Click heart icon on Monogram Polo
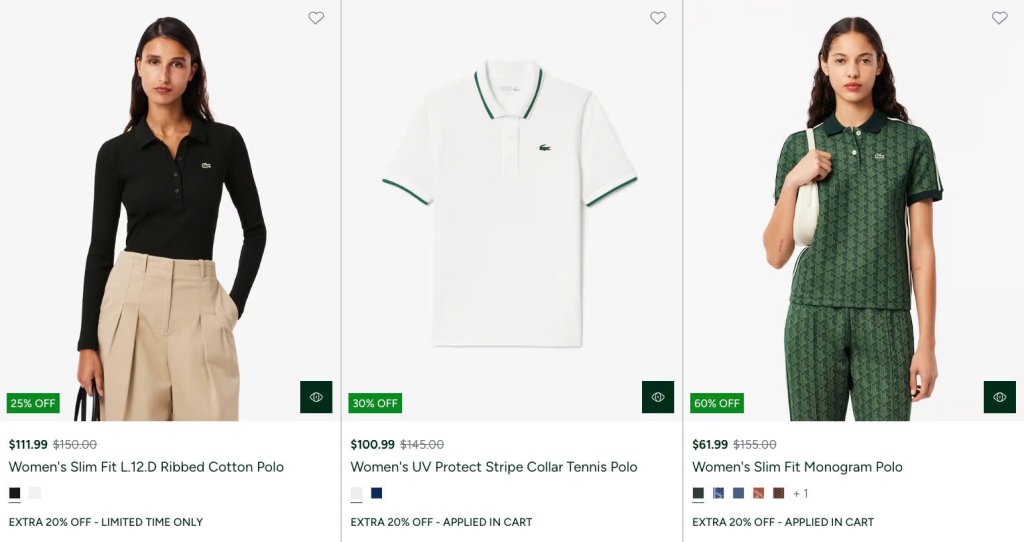Screen dimensions: 1024x542 point(999,18)
